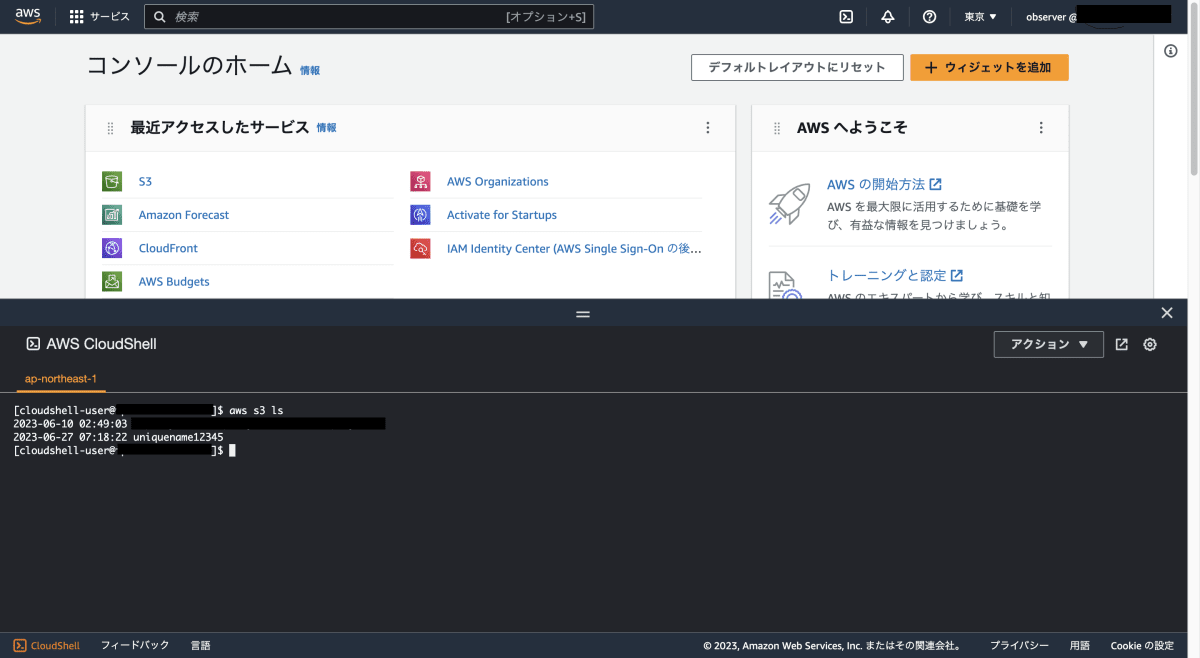Click the aws s3 ls command text
1200x658 pixels.
257,411
